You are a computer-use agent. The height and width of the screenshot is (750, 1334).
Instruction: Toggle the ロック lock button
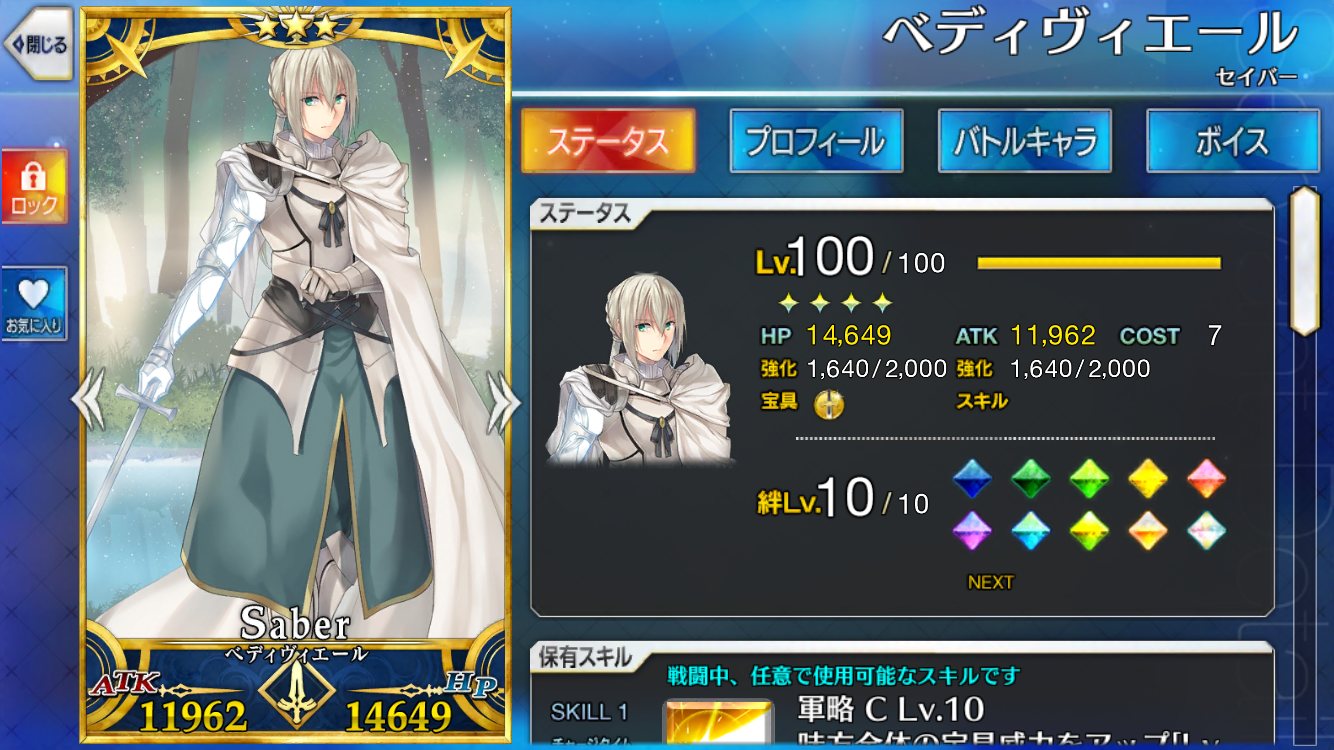(x=35, y=187)
